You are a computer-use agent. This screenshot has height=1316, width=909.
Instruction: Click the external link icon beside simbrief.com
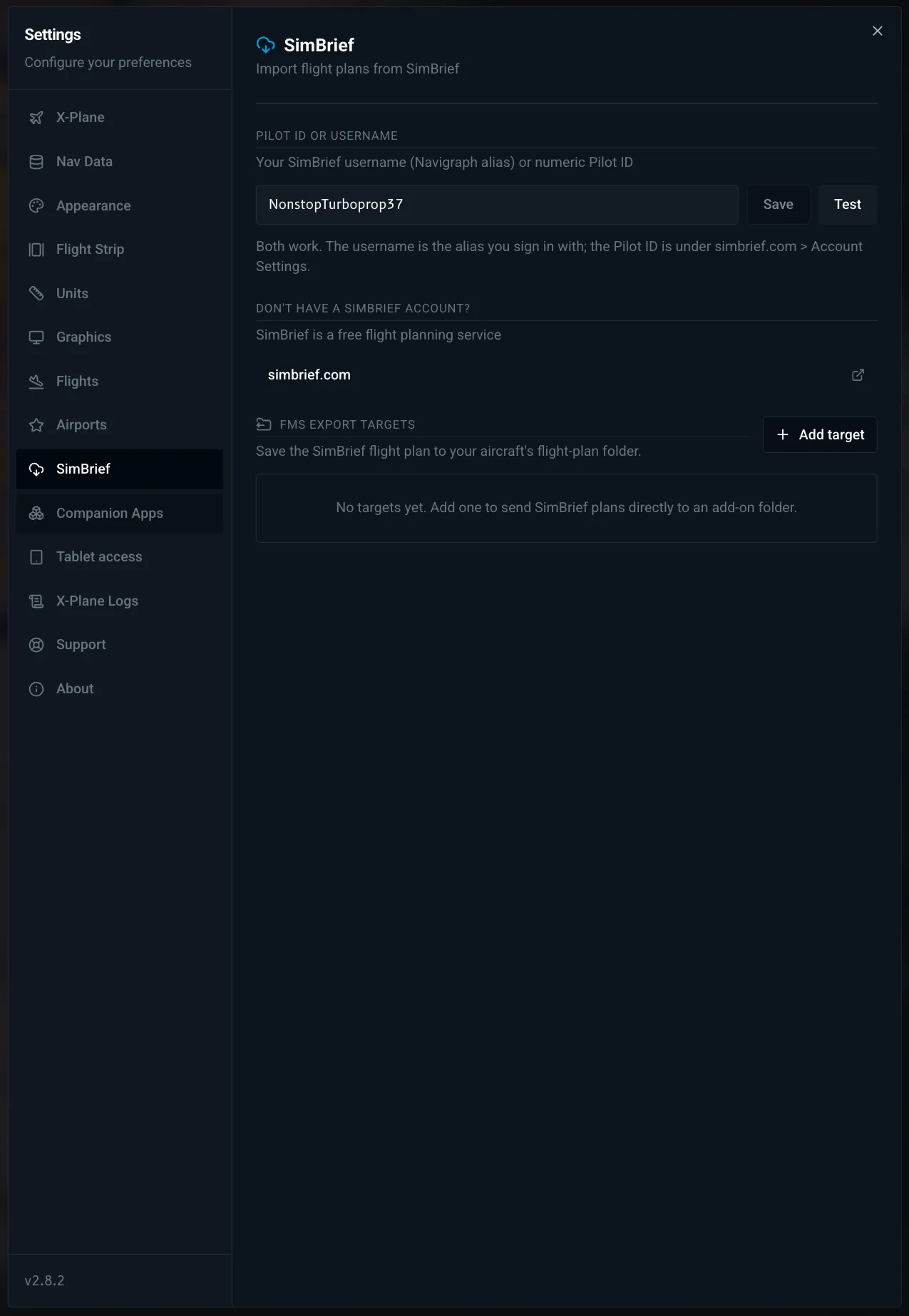(x=858, y=375)
